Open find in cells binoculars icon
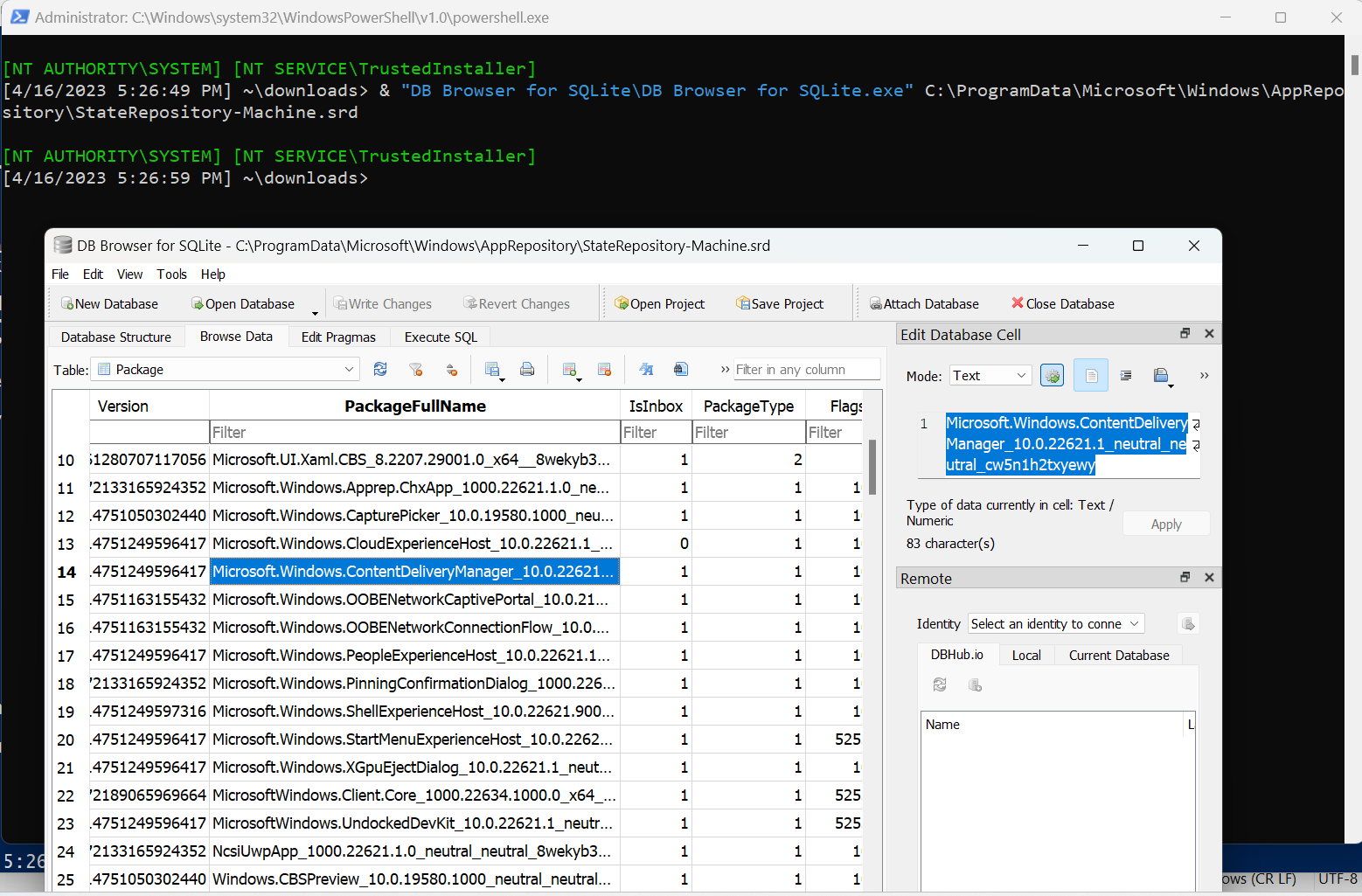This screenshot has width=1362, height=896. coord(681,369)
